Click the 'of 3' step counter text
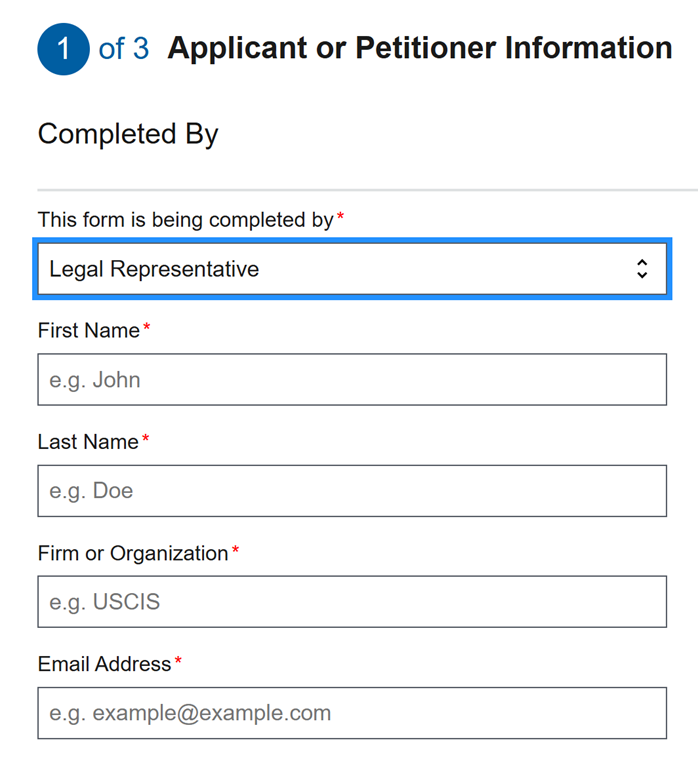This screenshot has width=698, height=776. 124,48
